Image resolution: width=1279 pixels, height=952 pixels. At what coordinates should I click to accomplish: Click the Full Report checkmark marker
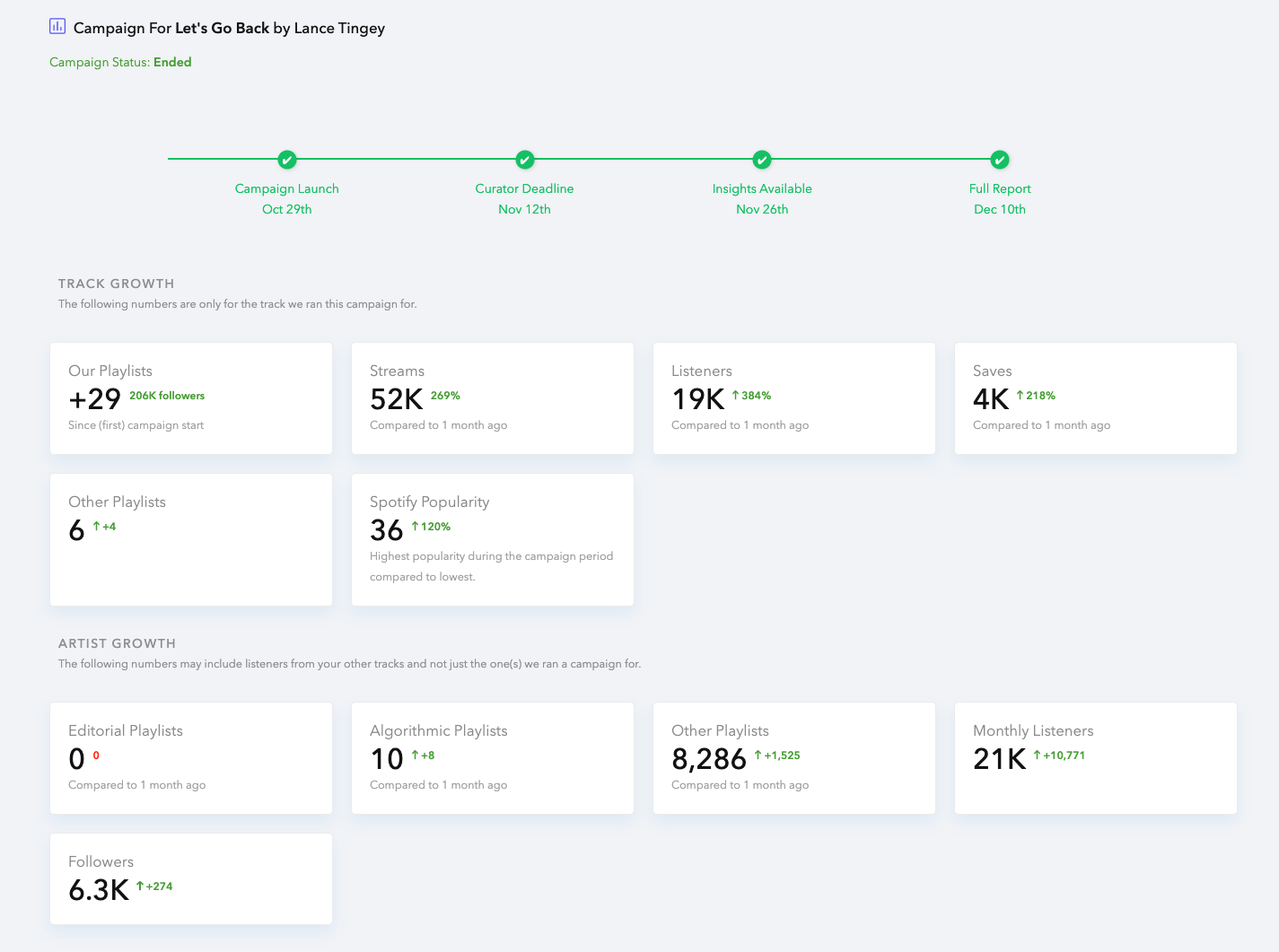tap(1000, 160)
